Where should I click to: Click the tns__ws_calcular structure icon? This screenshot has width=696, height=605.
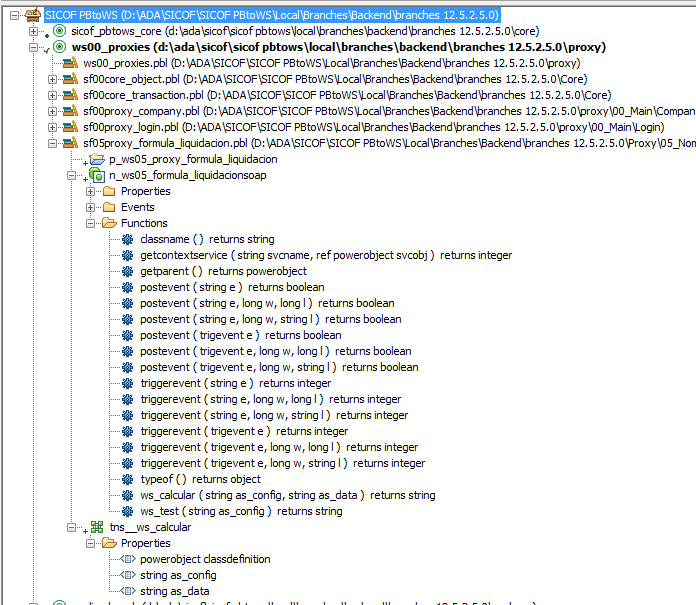[96, 527]
